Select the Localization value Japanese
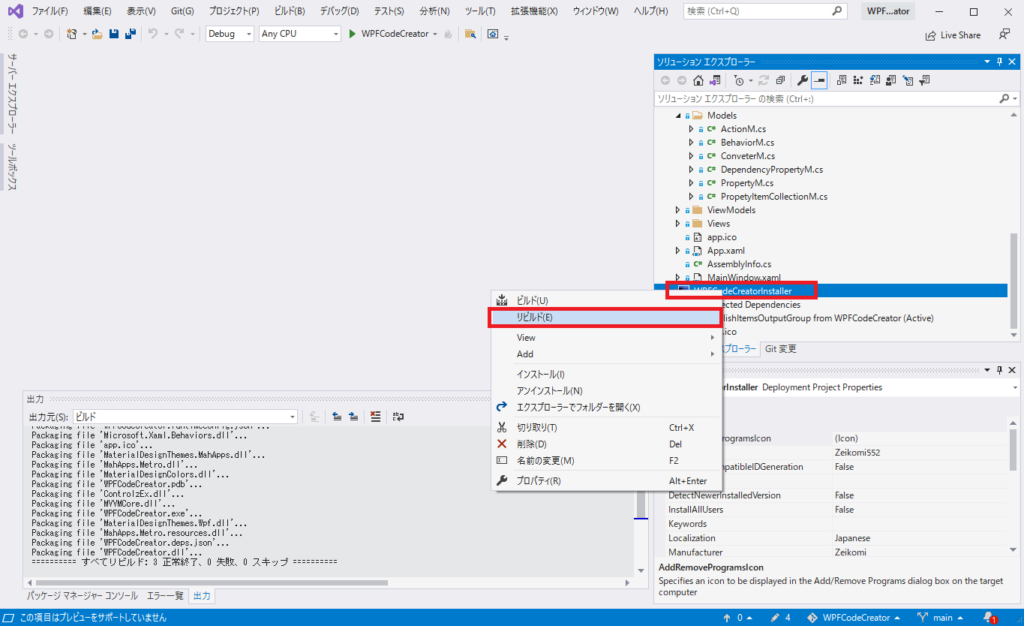 852,539
